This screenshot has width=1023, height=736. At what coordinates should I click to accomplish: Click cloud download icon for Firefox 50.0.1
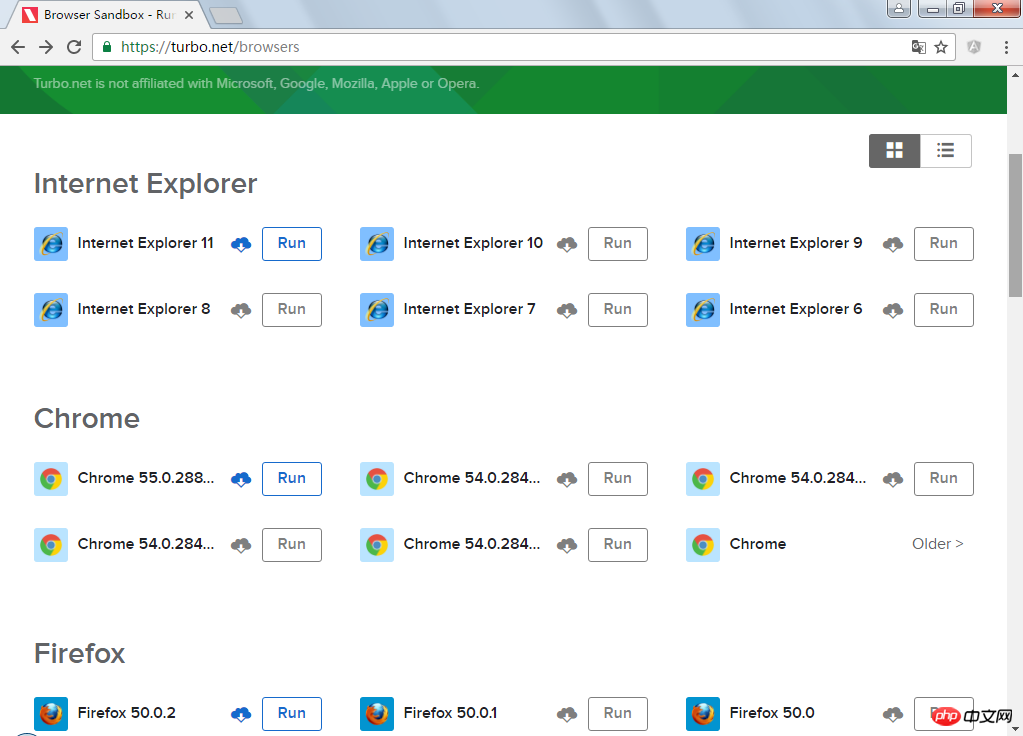point(567,714)
